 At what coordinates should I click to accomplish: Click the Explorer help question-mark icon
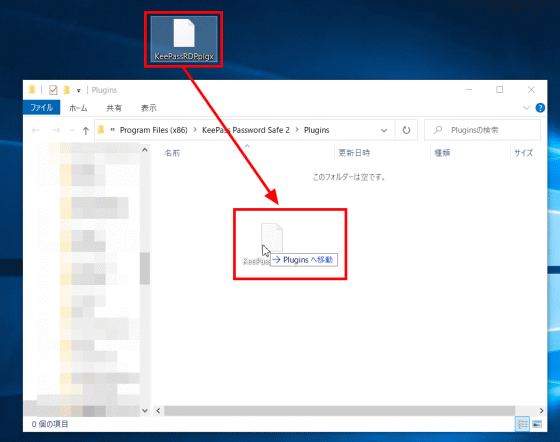(x=540, y=107)
